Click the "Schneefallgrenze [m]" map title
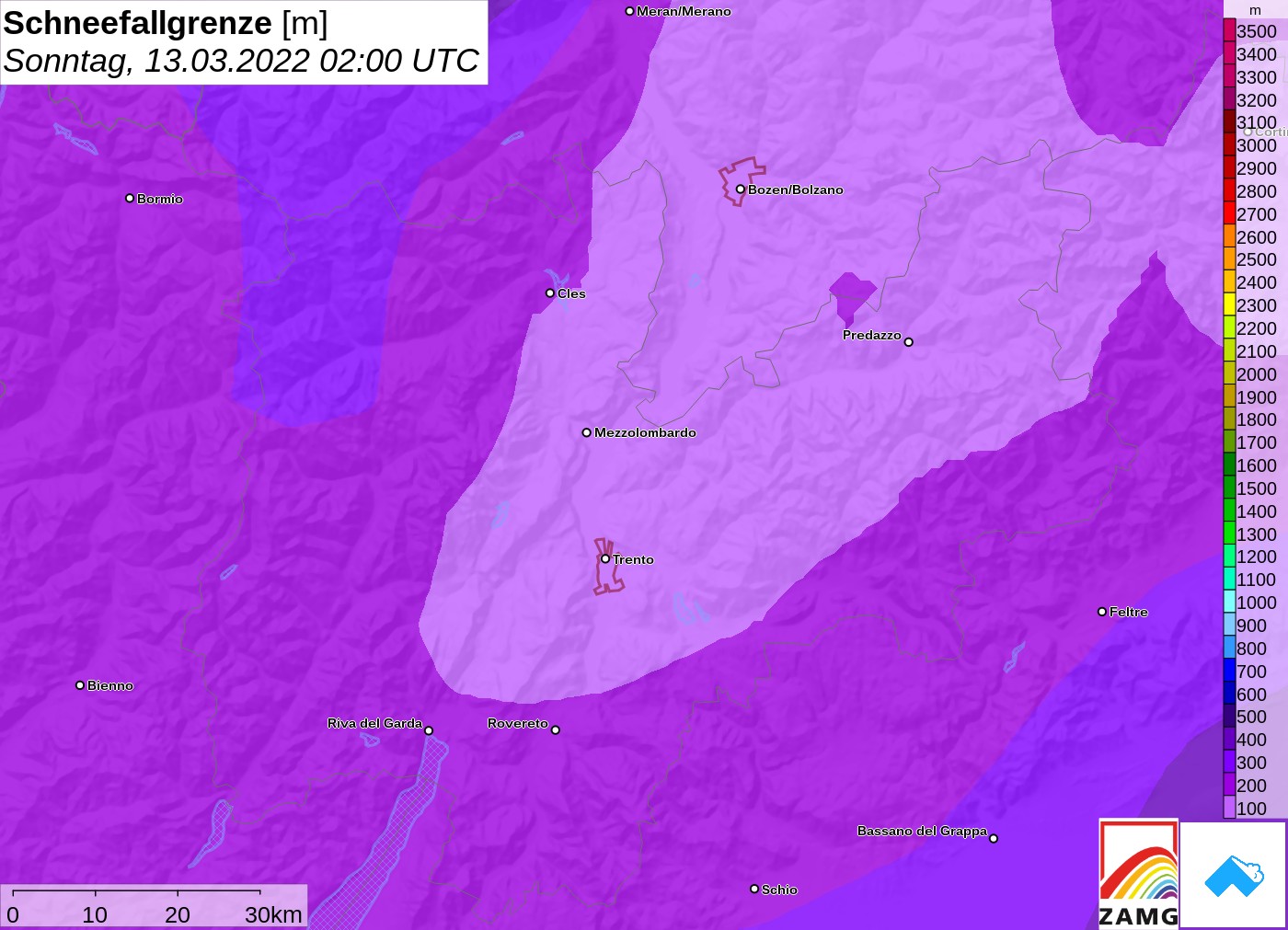Screen dimensions: 1288x930 pyautogui.click(x=166, y=23)
